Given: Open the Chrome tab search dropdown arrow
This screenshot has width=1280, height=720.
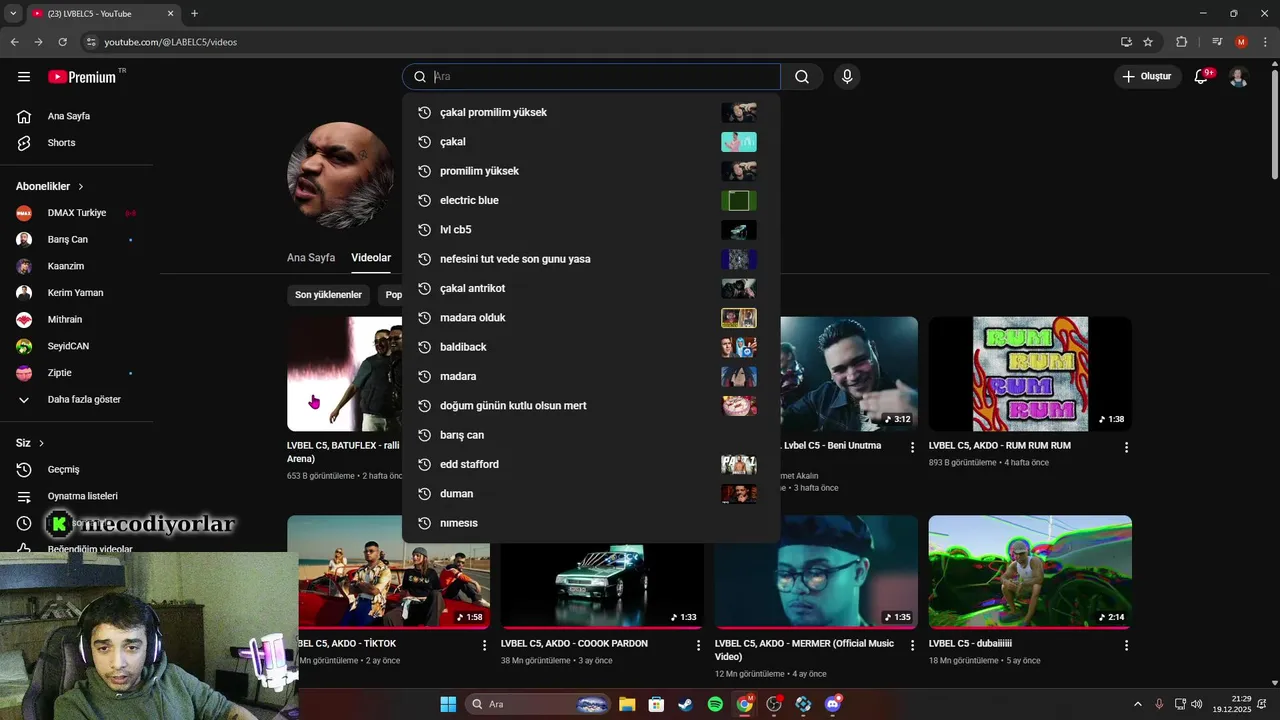Looking at the screenshot, I should (x=13, y=13).
